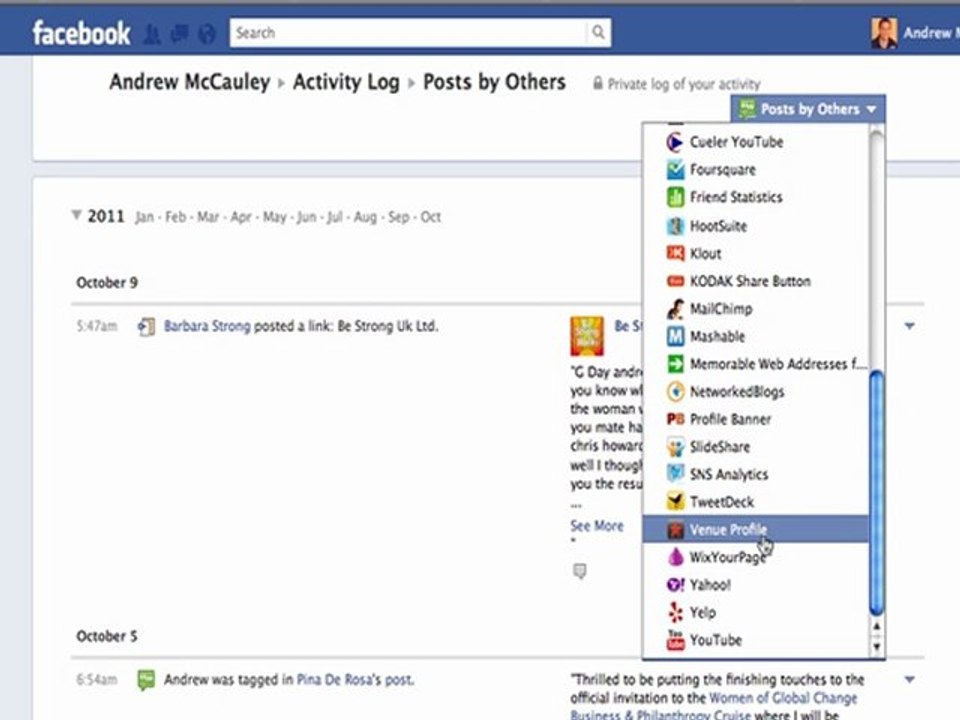The width and height of the screenshot is (960, 720).
Task: Open options arrow for Barbara Strong post
Action: [x=910, y=326]
